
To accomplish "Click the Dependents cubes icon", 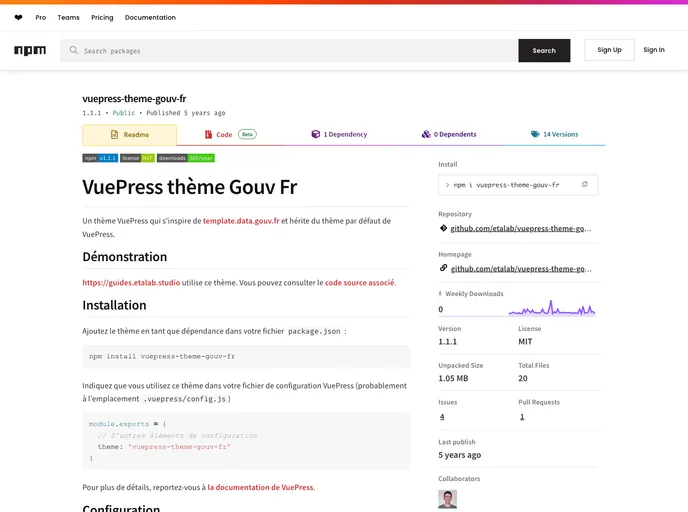I will pos(426,134).
